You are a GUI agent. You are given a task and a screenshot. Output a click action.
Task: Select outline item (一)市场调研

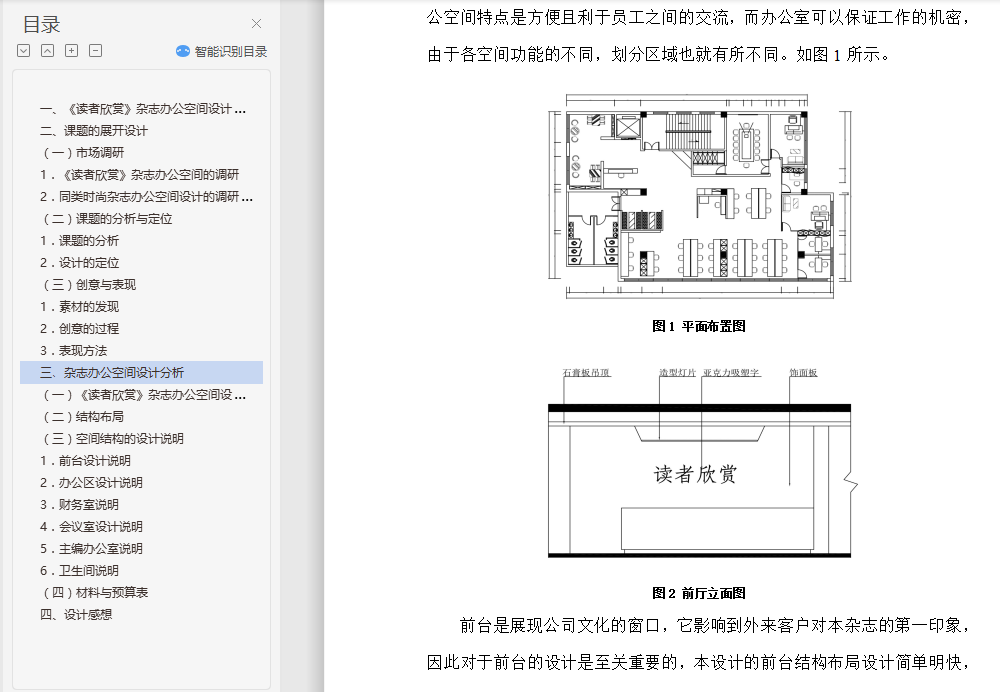coord(84,153)
